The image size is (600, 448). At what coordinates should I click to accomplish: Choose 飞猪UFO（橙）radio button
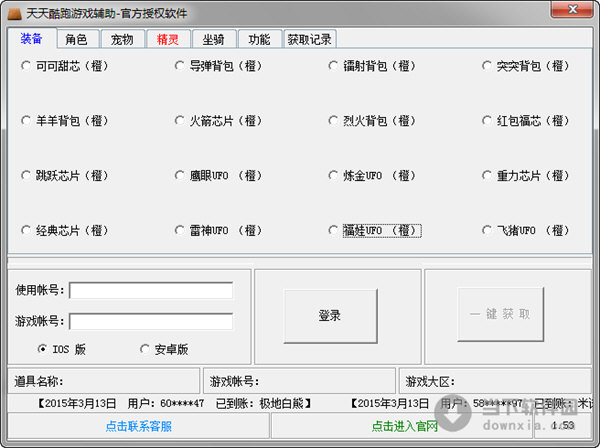[488, 231]
